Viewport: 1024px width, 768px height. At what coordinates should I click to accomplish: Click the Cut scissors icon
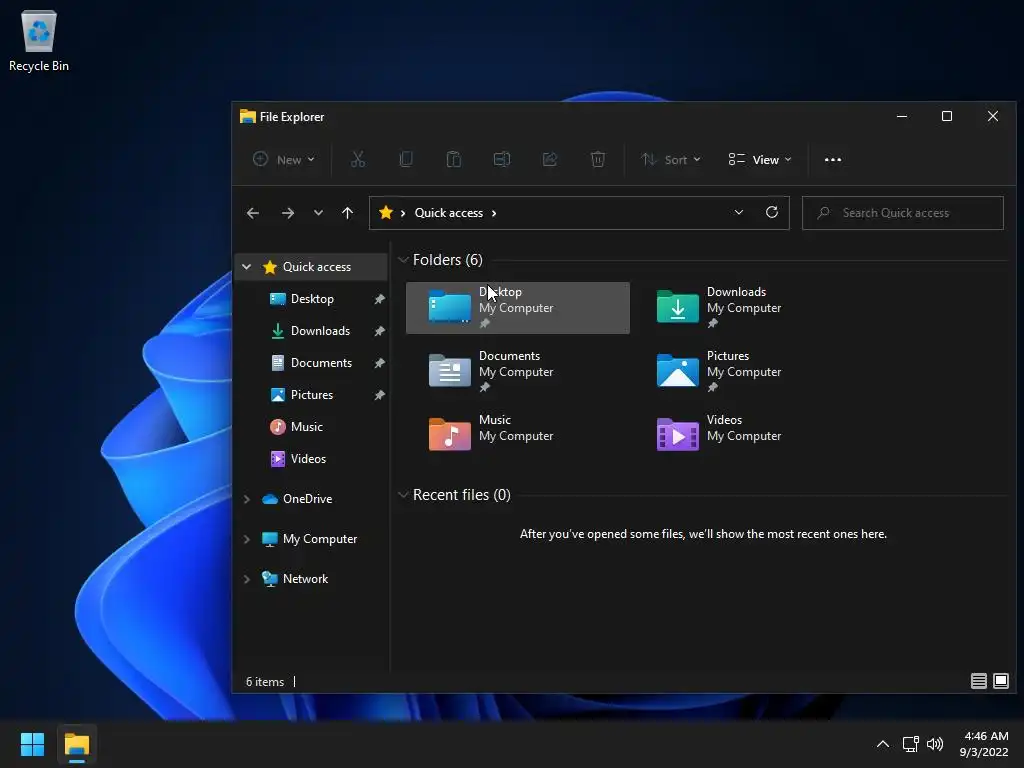pyautogui.click(x=358, y=159)
